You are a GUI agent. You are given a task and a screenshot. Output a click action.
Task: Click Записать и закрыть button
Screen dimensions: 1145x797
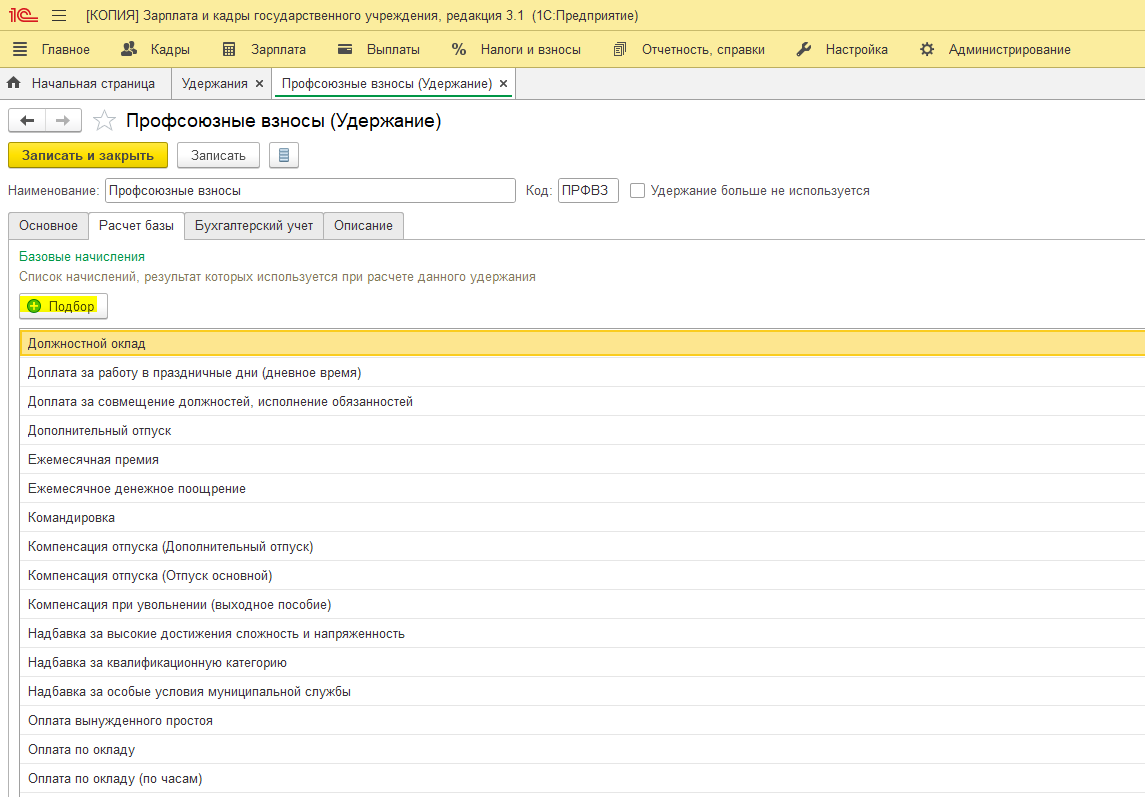[x=88, y=155]
